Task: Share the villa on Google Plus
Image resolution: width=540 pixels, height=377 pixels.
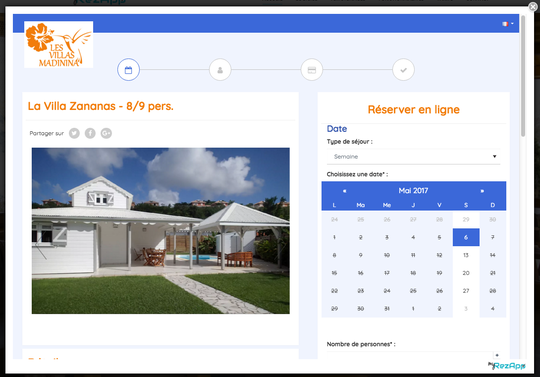Action: click(x=106, y=133)
